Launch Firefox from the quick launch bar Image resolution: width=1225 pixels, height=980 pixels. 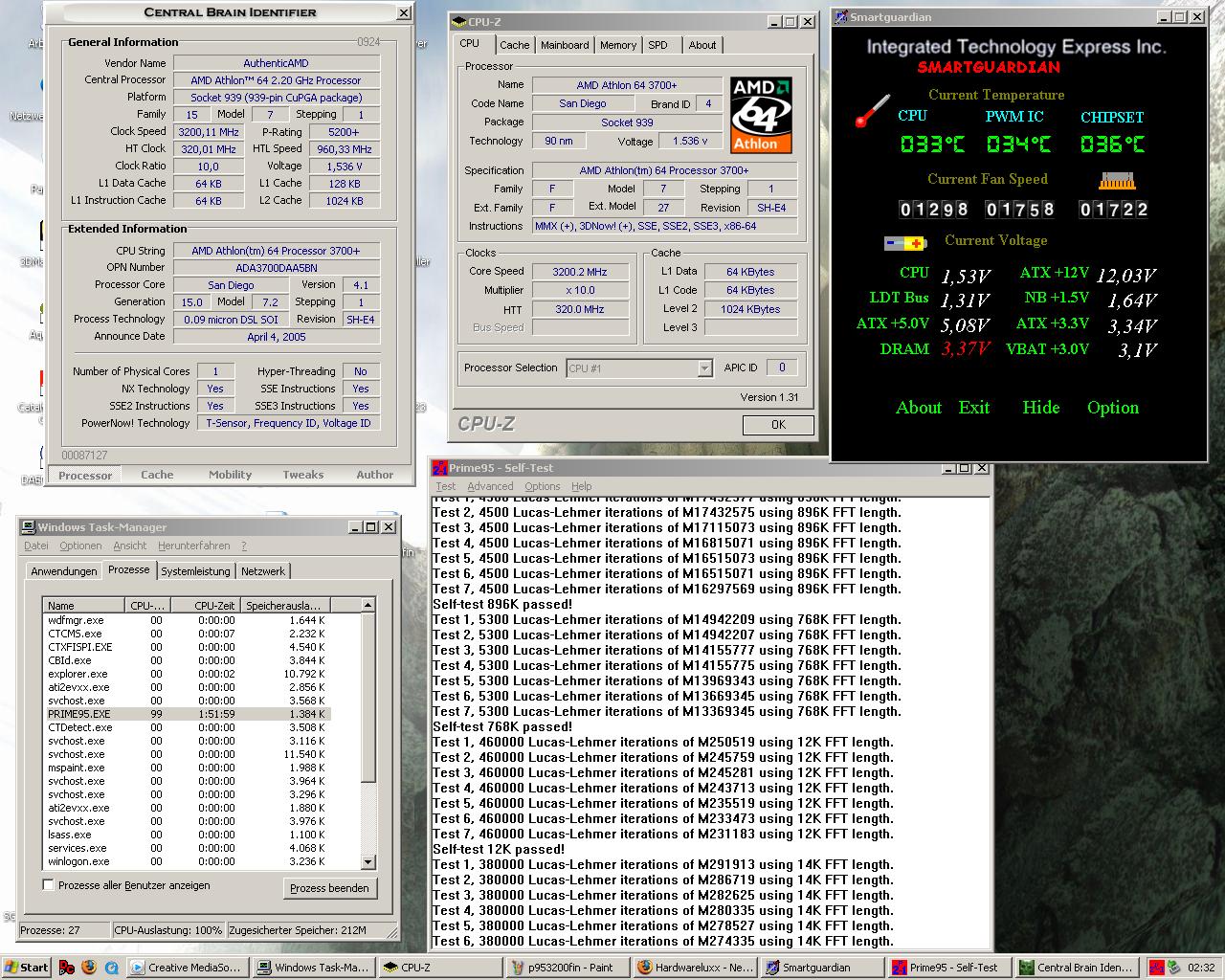tap(89, 968)
